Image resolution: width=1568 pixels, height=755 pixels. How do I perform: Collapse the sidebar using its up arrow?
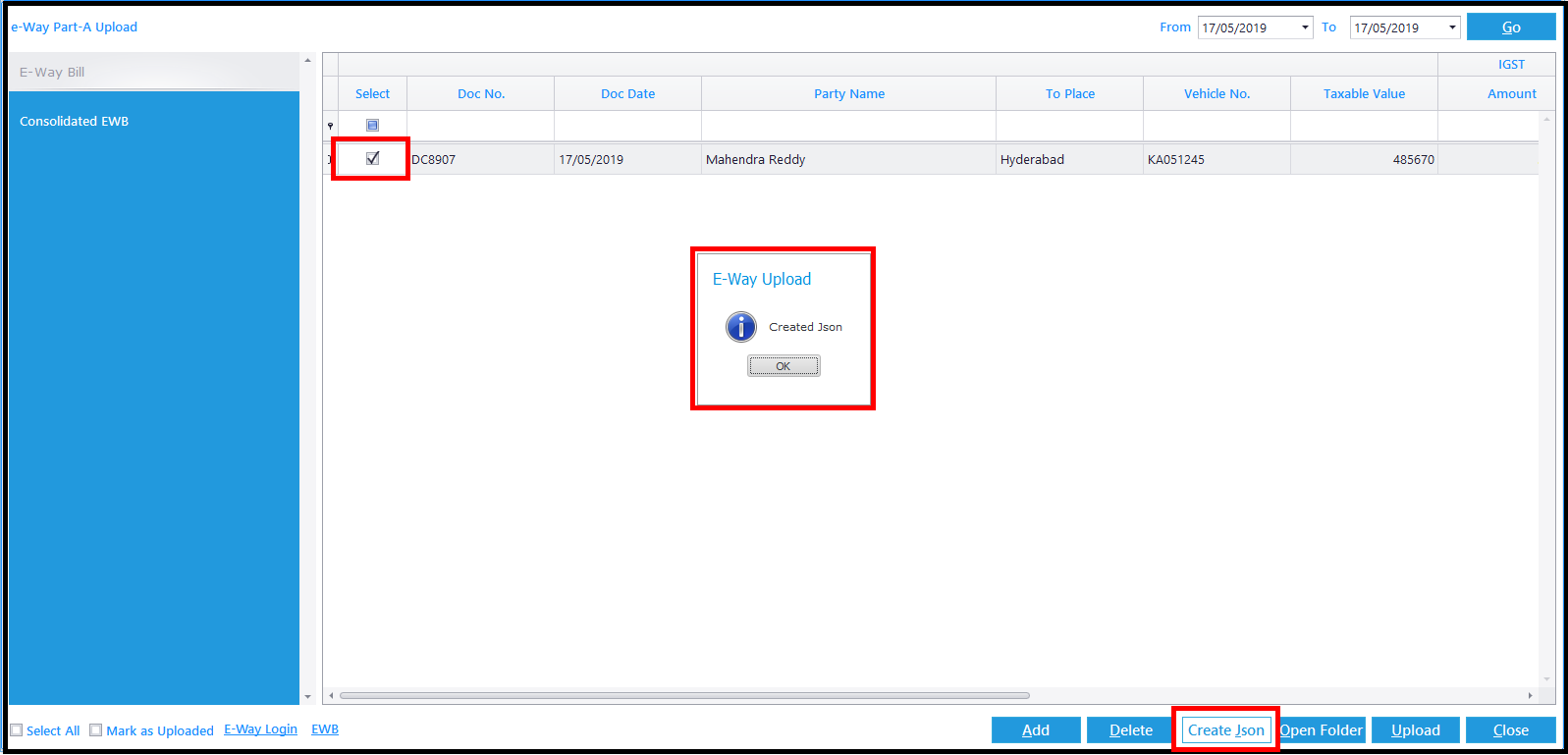(x=307, y=61)
